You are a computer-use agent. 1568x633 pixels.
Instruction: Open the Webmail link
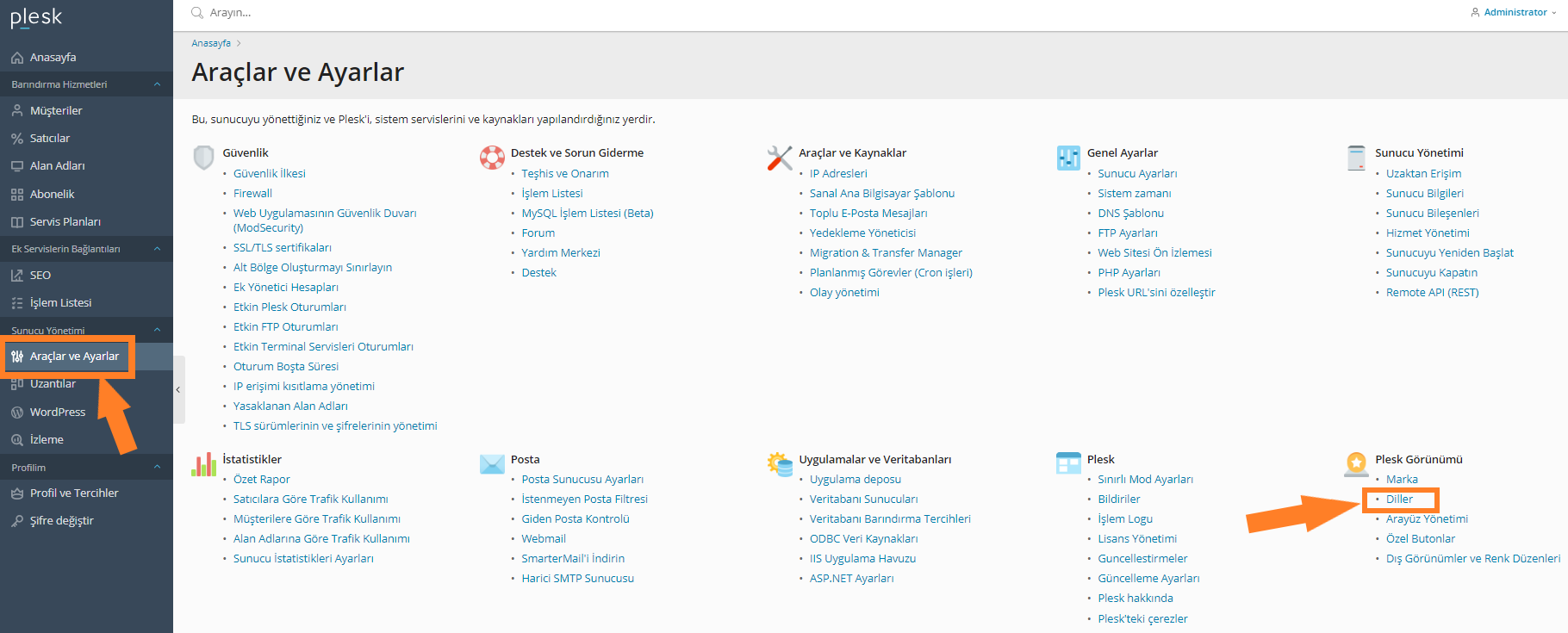click(x=544, y=539)
